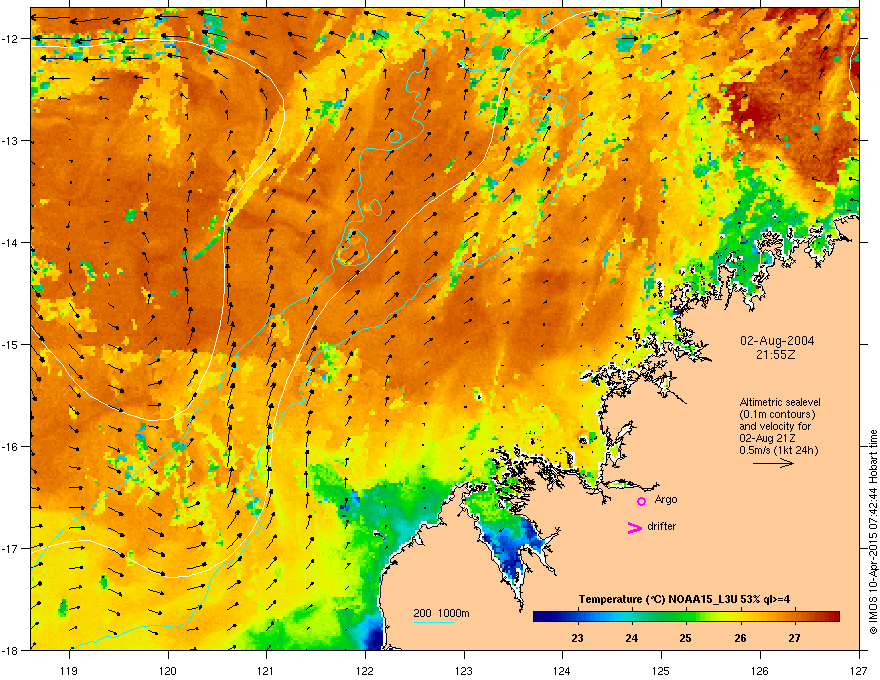880x680 pixels.
Task: Click the latitude axis label -12
Action: pos(10,39)
